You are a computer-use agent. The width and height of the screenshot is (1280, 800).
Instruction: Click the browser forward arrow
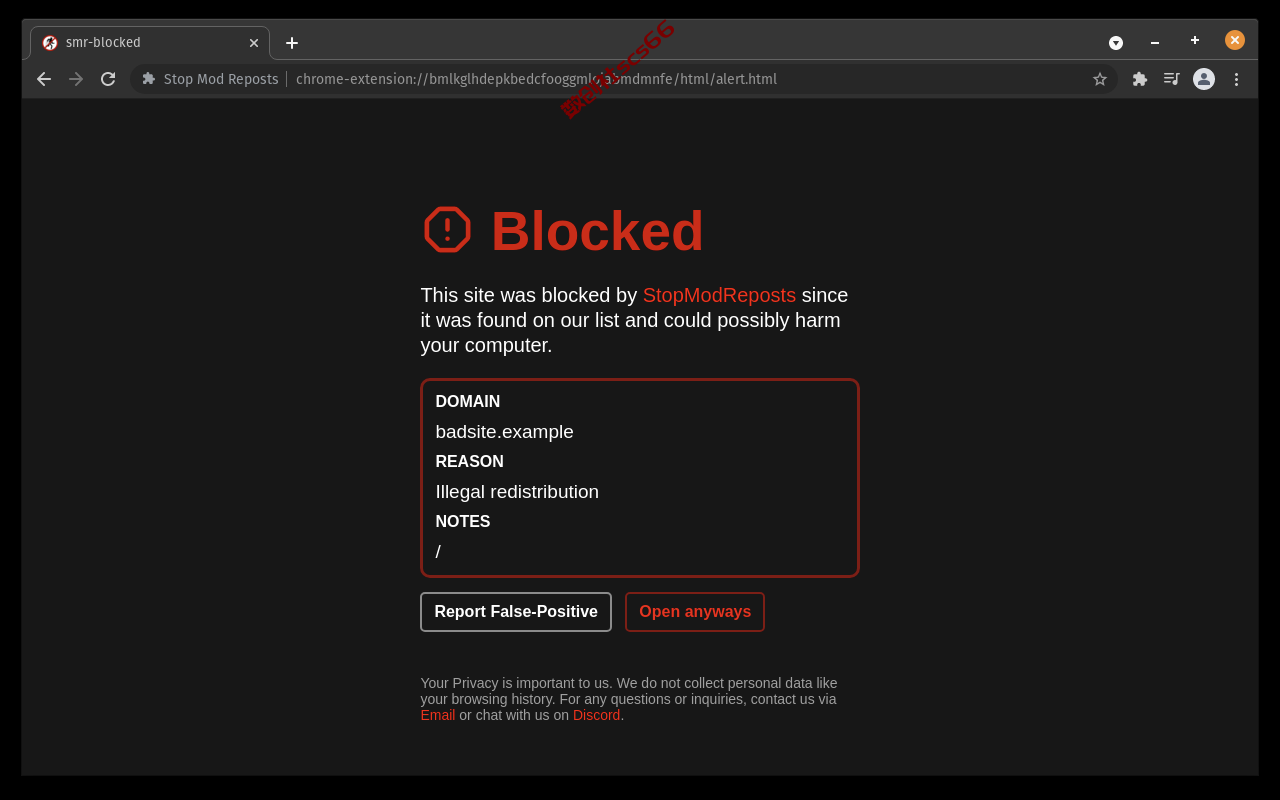76,79
